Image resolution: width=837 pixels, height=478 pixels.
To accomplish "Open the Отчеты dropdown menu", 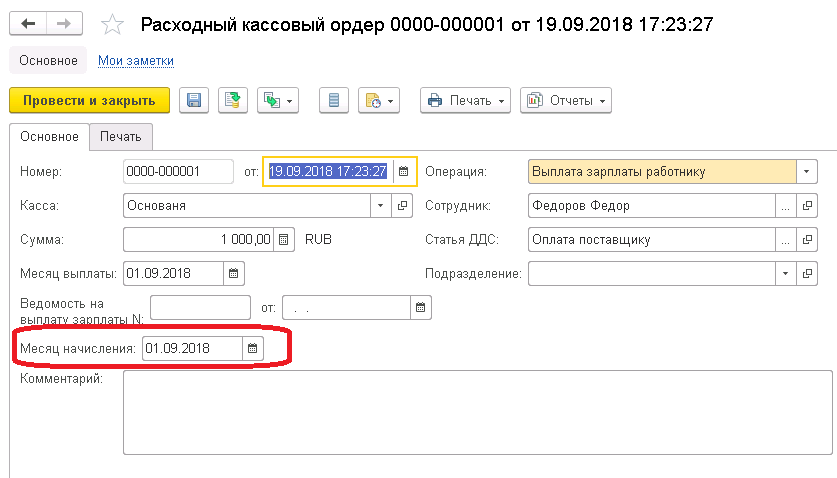I will click(x=566, y=100).
